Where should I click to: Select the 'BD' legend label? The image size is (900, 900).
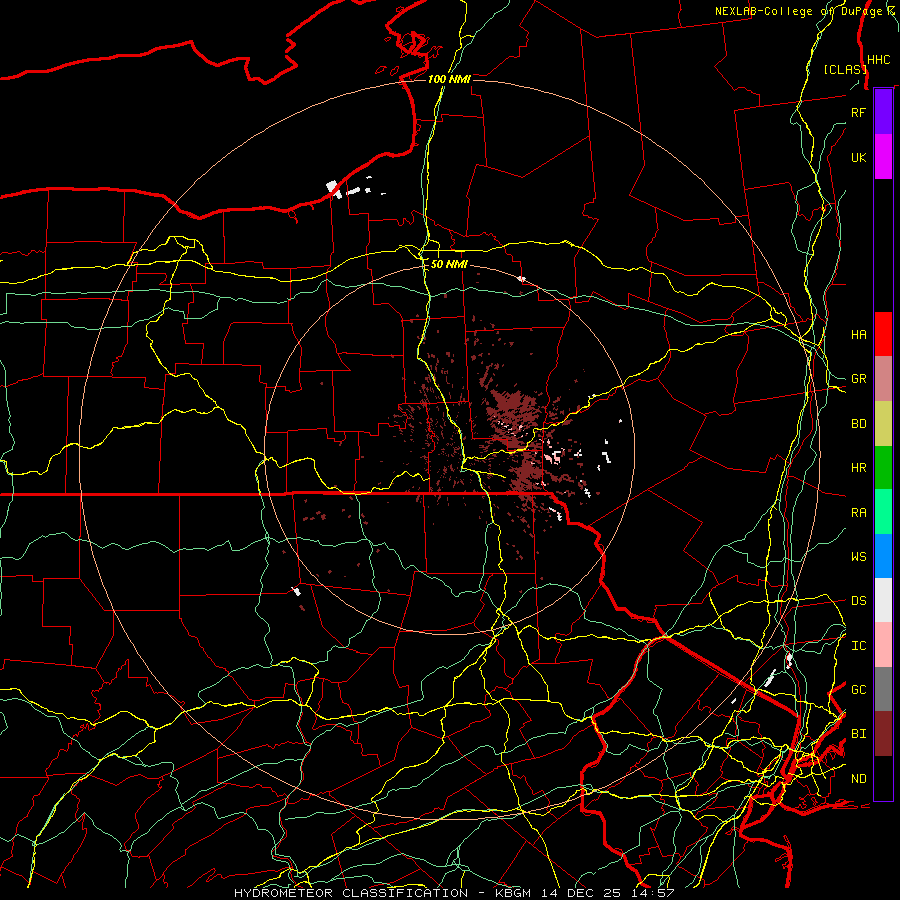click(858, 424)
